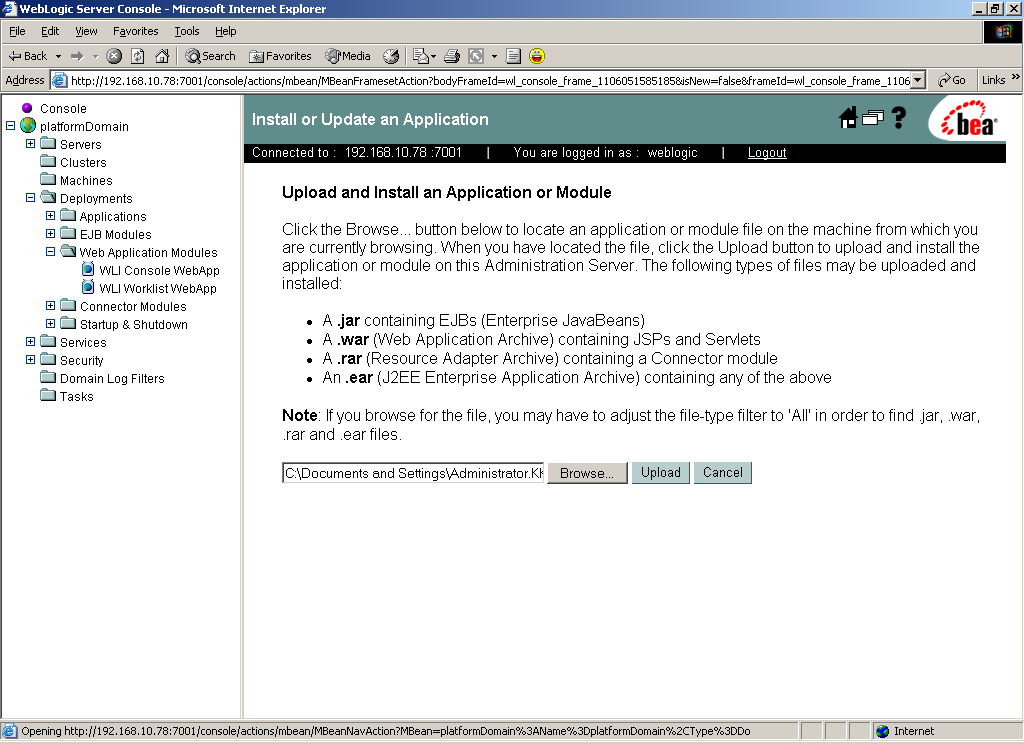The width and height of the screenshot is (1024, 744).
Task: Click the Links toolbar label
Action: pyautogui.click(x=993, y=80)
